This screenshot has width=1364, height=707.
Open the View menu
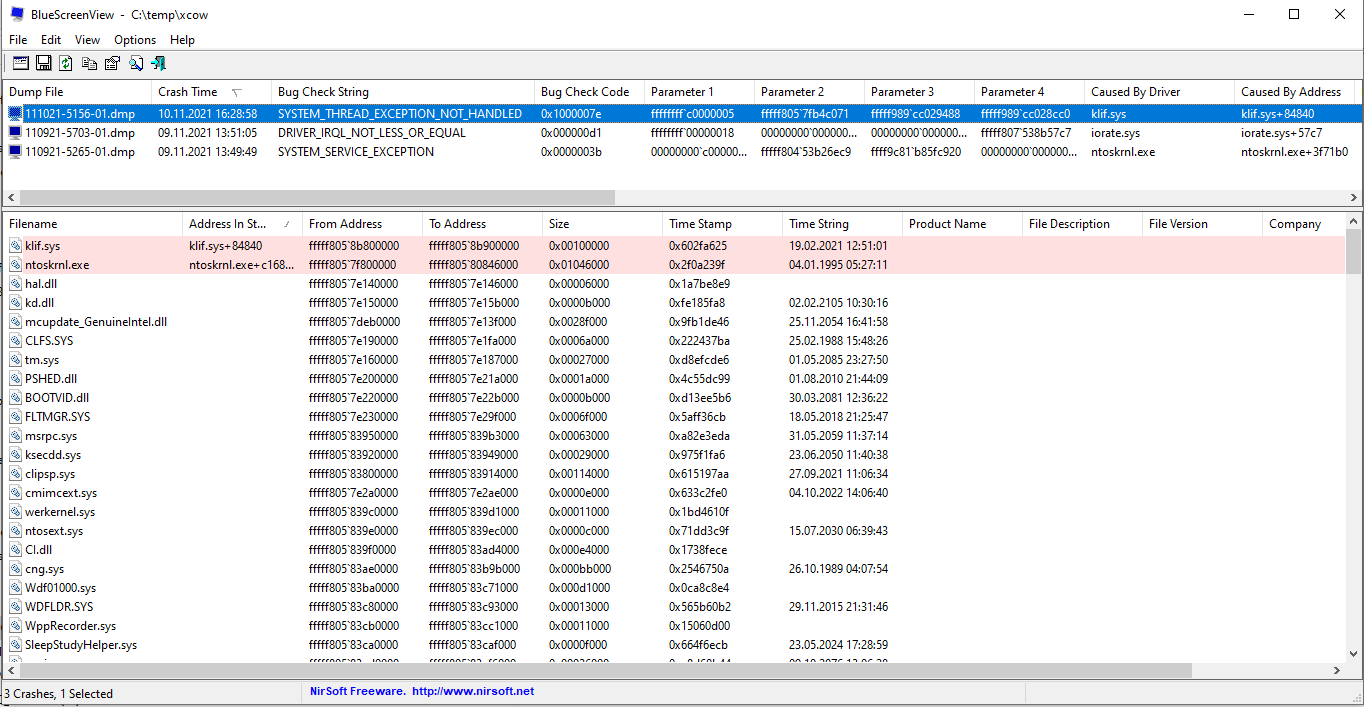tap(88, 40)
